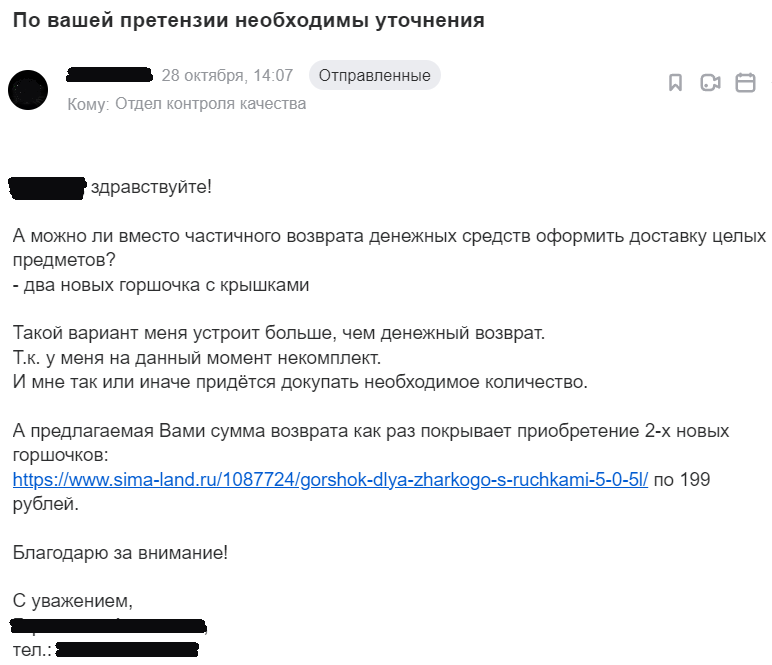
Task: Click the line Благодарю за внимание
Action: tap(120, 551)
